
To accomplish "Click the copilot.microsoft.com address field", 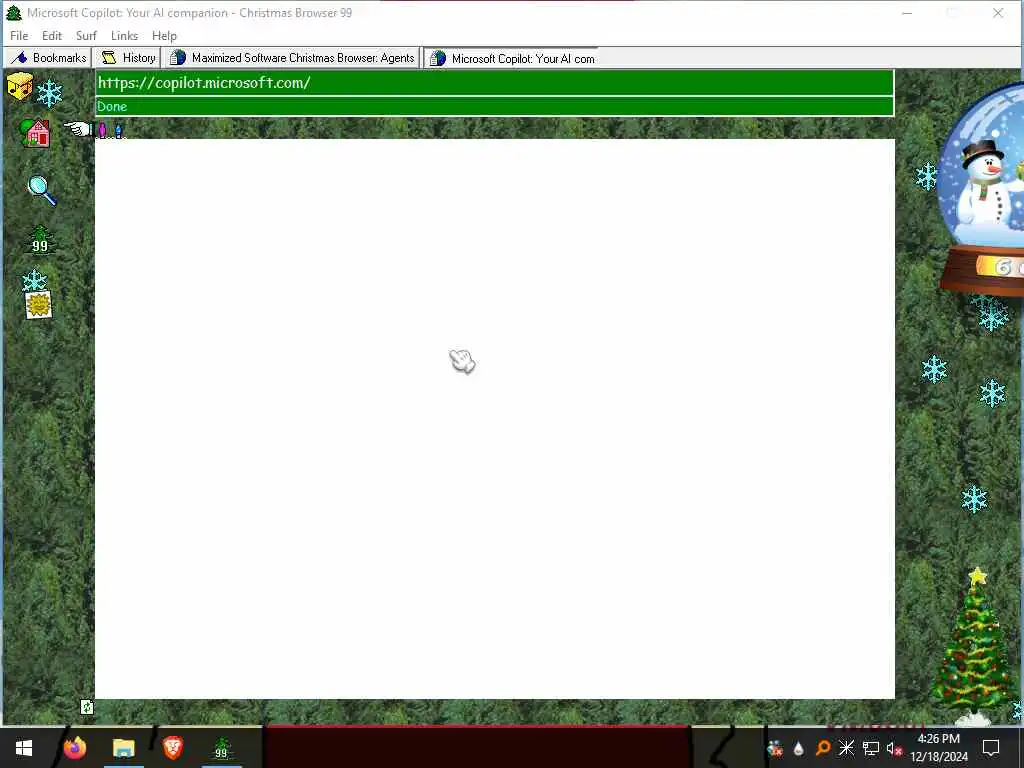I will pos(494,83).
